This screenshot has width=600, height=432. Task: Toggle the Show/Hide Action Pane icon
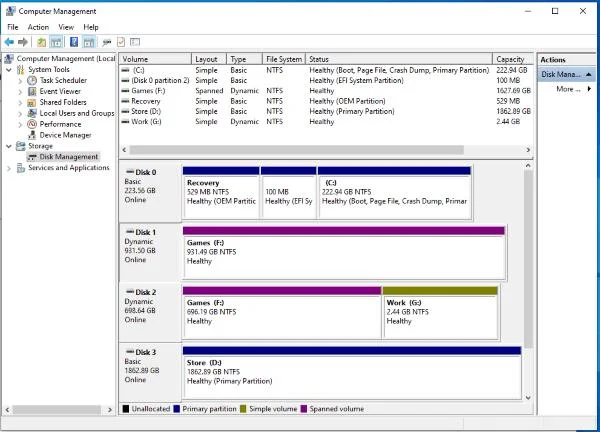89,42
